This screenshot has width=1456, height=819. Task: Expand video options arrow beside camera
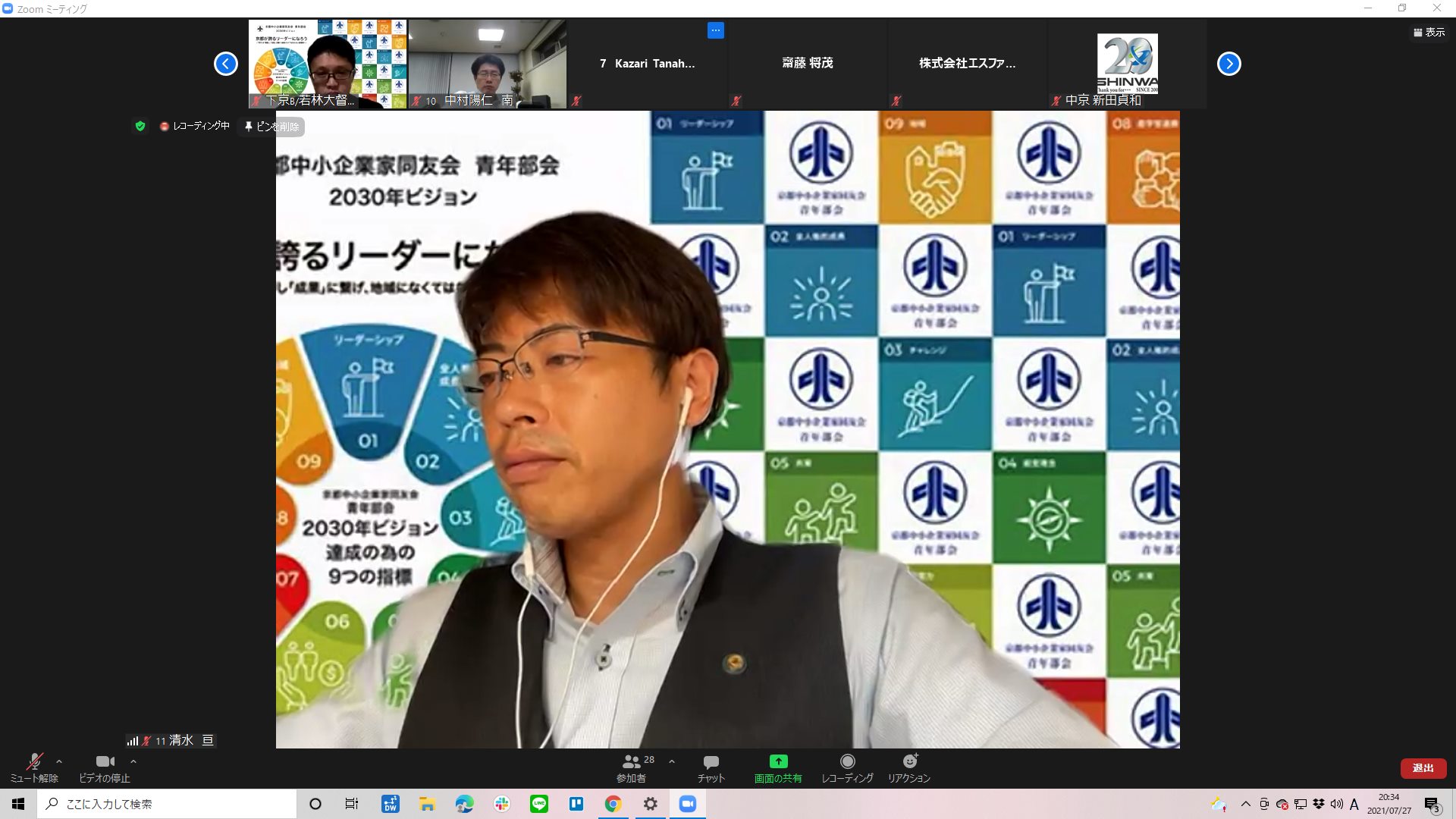[x=133, y=761]
